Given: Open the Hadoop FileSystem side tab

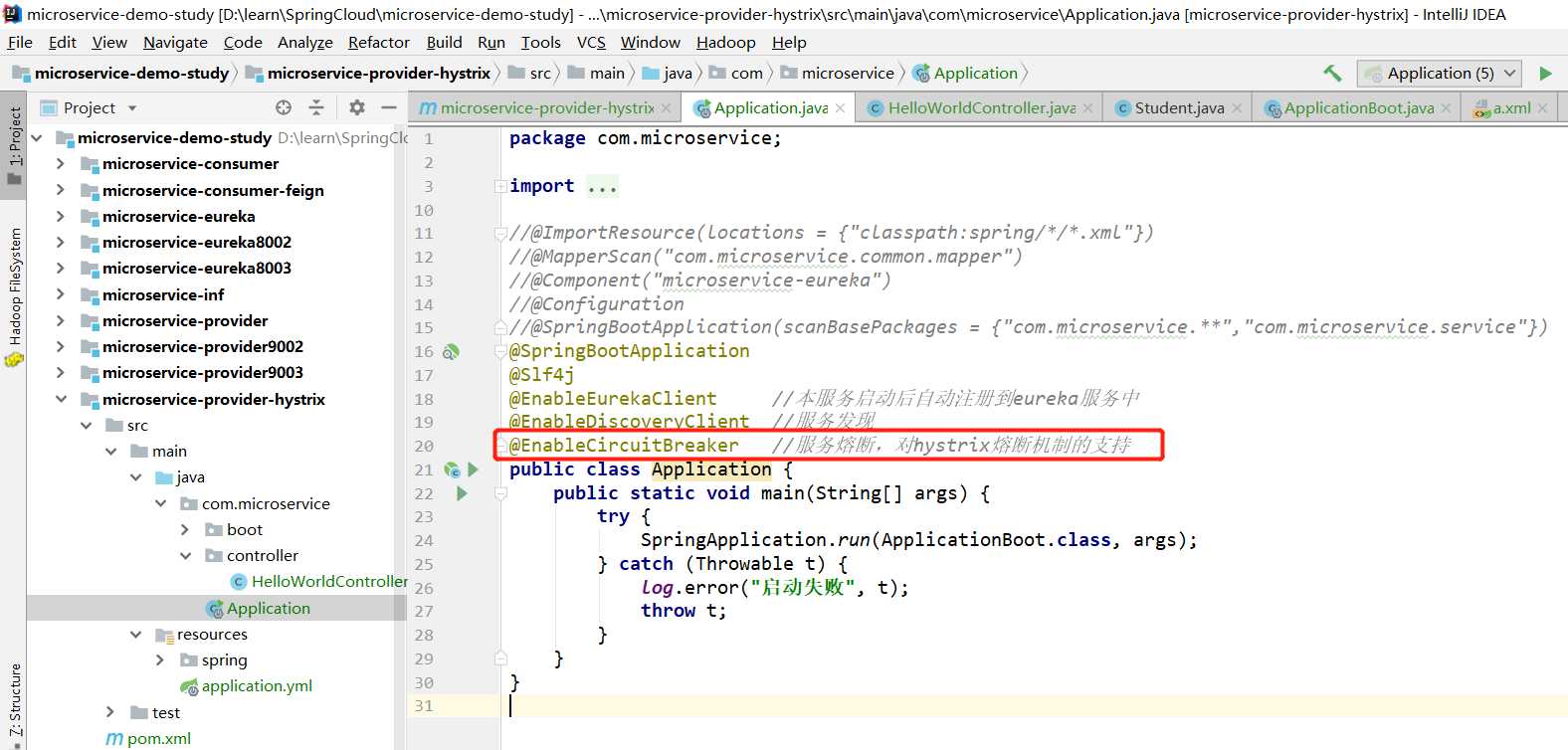Looking at the screenshot, I should pos(14,296).
